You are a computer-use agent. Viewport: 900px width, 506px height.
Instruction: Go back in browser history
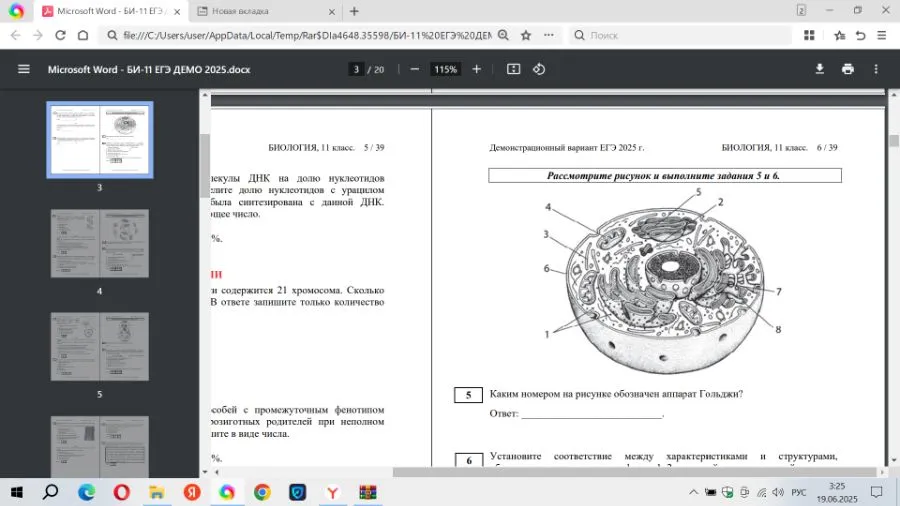click(15, 36)
